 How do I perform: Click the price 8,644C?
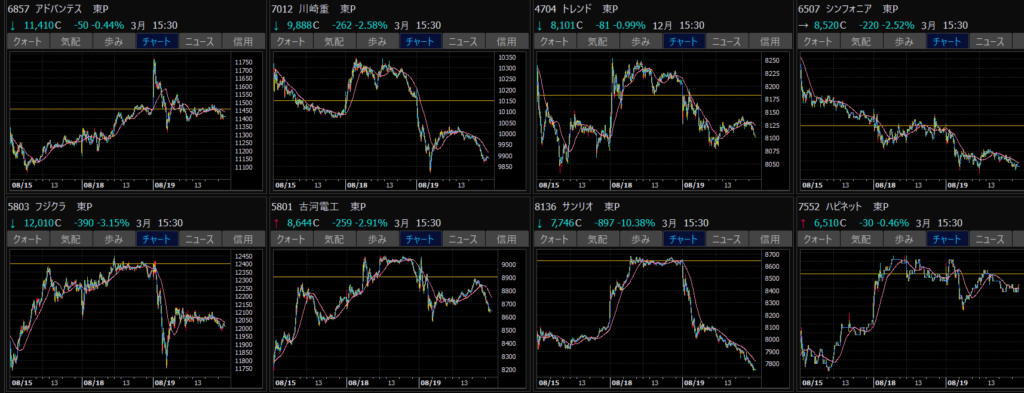click(303, 223)
